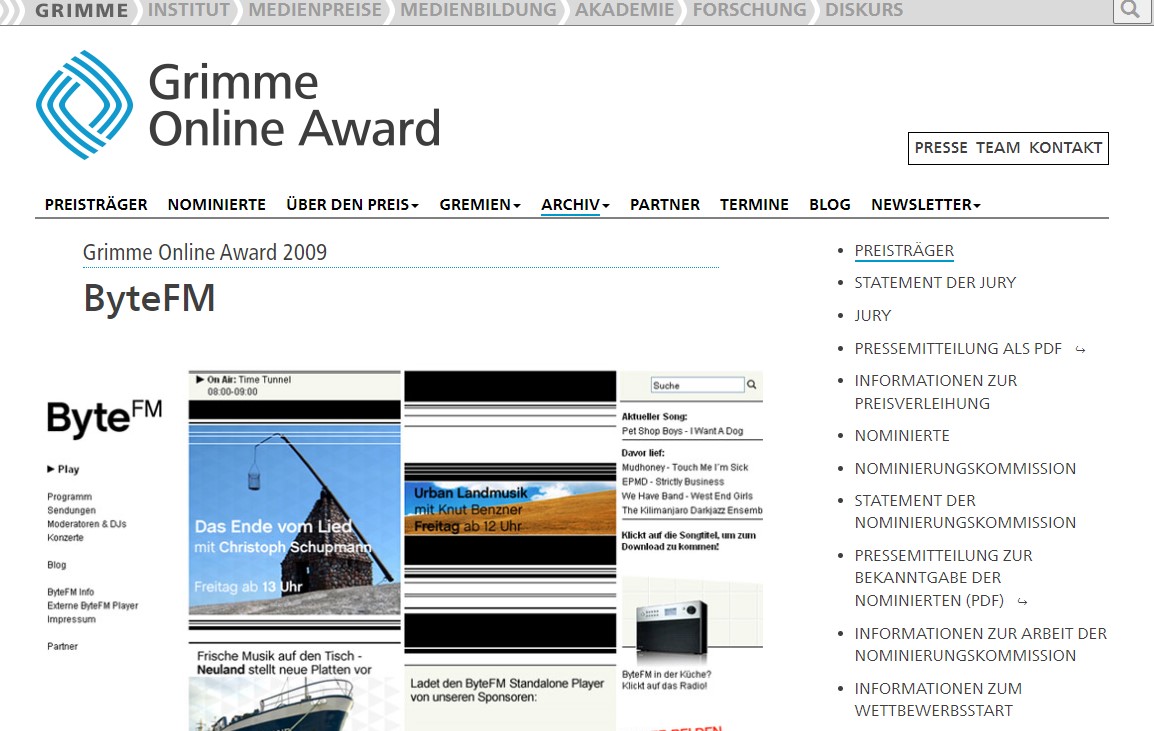Image resolution: width=1154 pixels, height=731 pixels.
Task: Open PREISTRÄGER link in sidebar
Action: [904, 250]
